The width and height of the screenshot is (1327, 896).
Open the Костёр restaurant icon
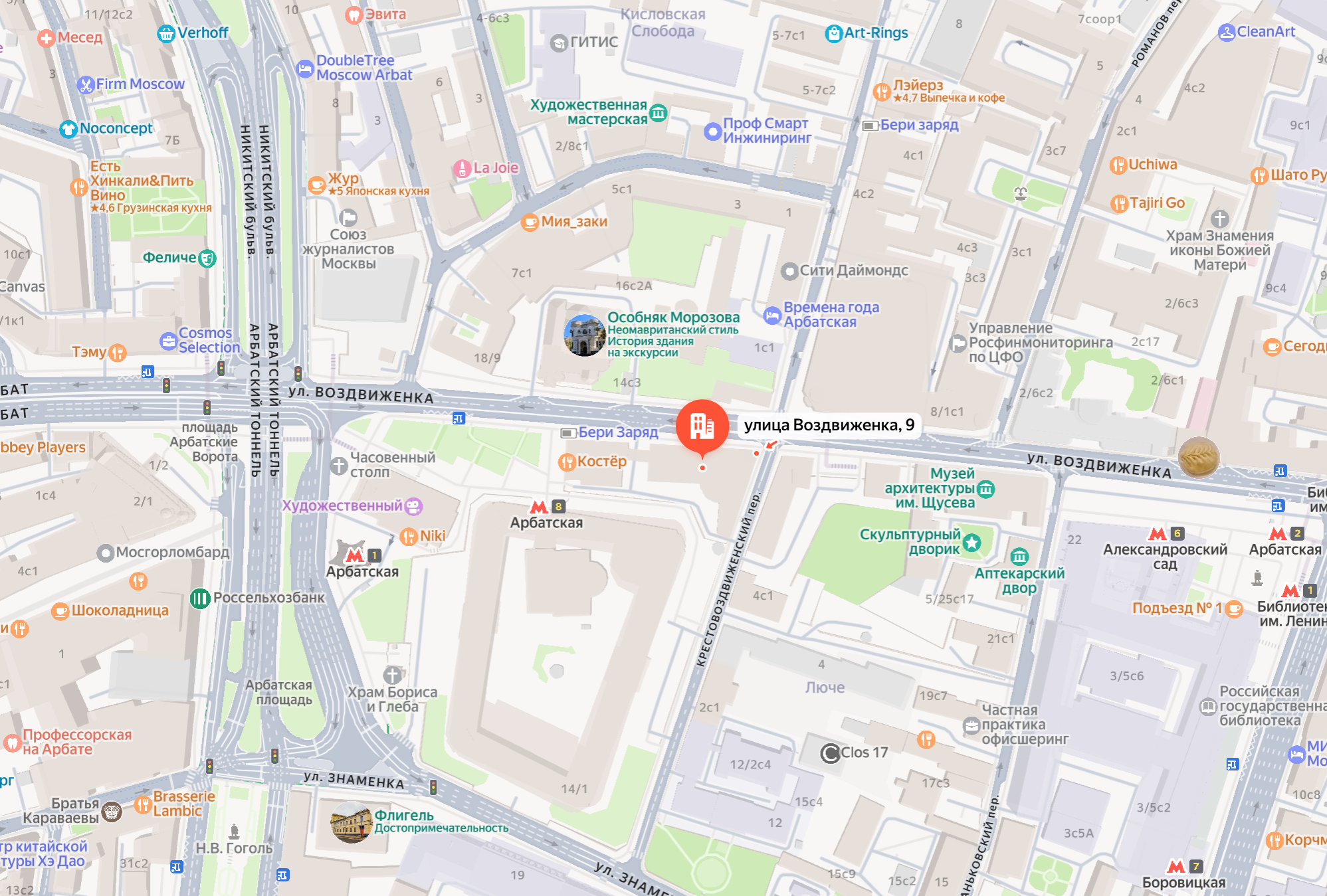click(x=567, y=462)
